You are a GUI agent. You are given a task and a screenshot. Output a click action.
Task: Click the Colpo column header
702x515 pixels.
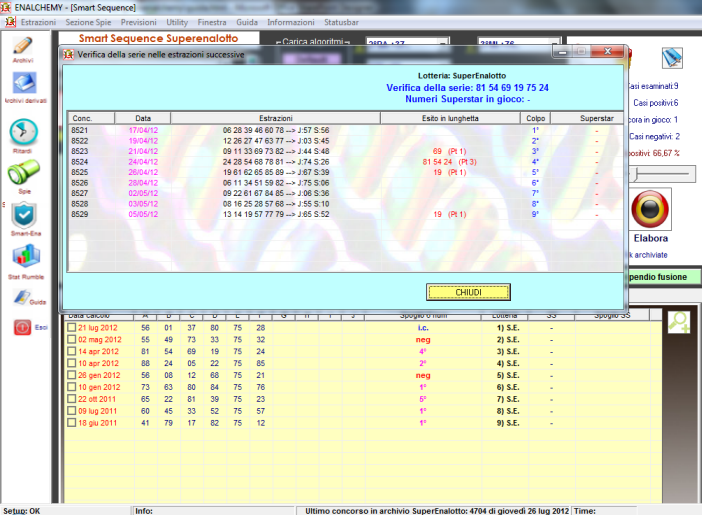click(x=535, y=118)
